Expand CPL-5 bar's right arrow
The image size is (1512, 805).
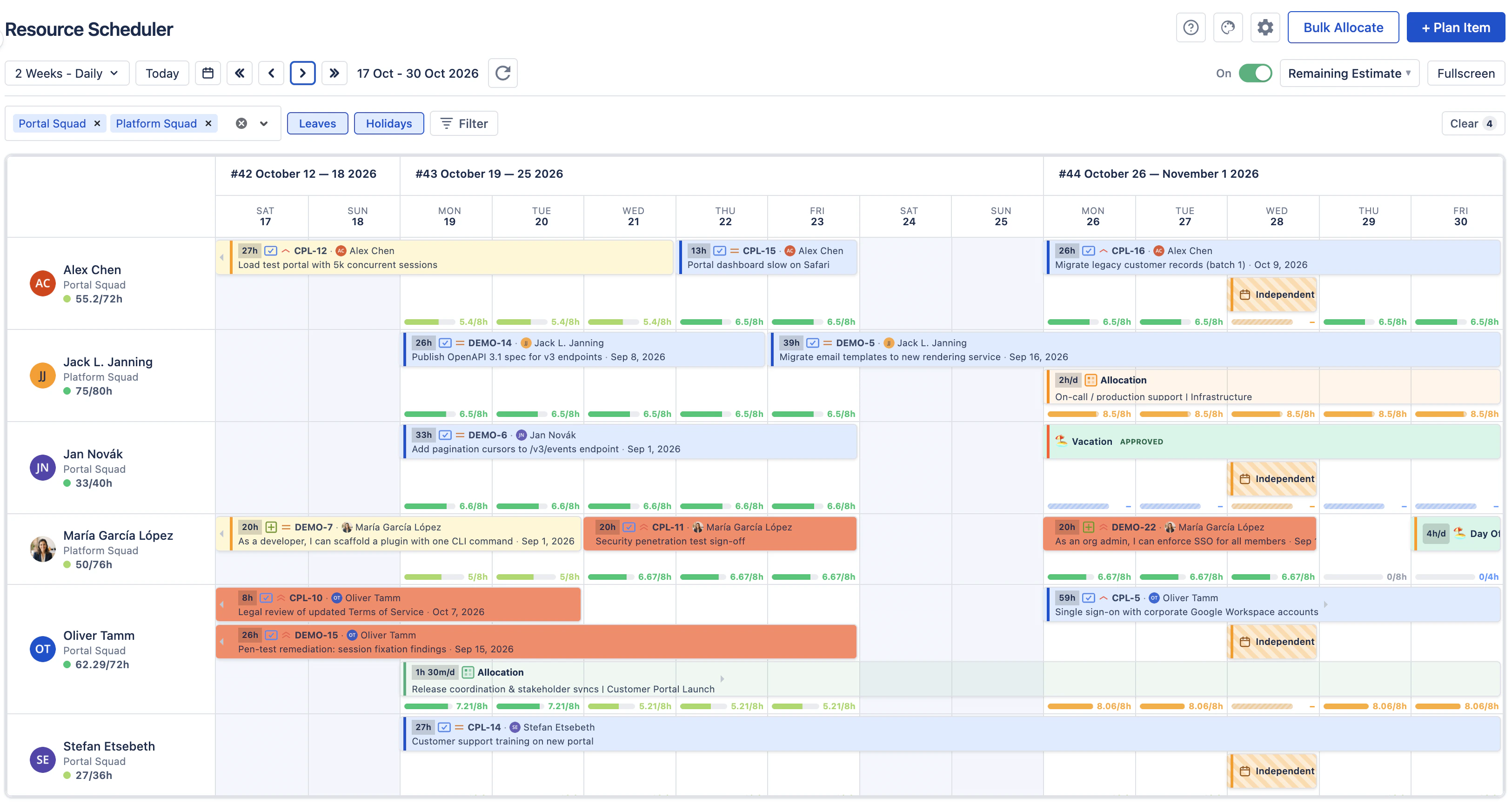pyautogui.click(x=1325, y=604)
